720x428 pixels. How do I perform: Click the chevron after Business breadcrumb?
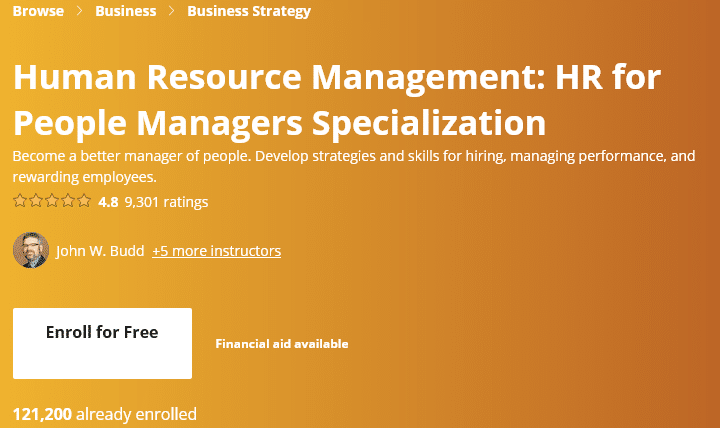point(172,11)
